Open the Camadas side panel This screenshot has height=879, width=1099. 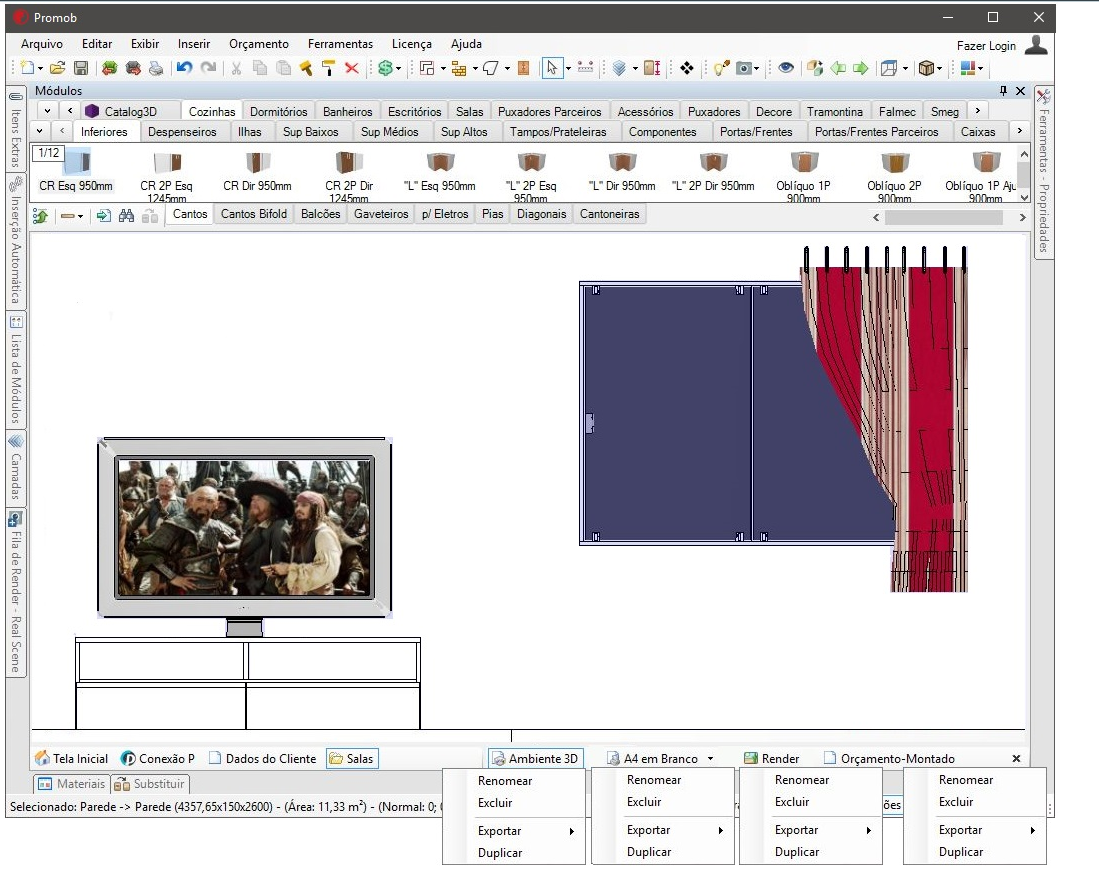15,467
